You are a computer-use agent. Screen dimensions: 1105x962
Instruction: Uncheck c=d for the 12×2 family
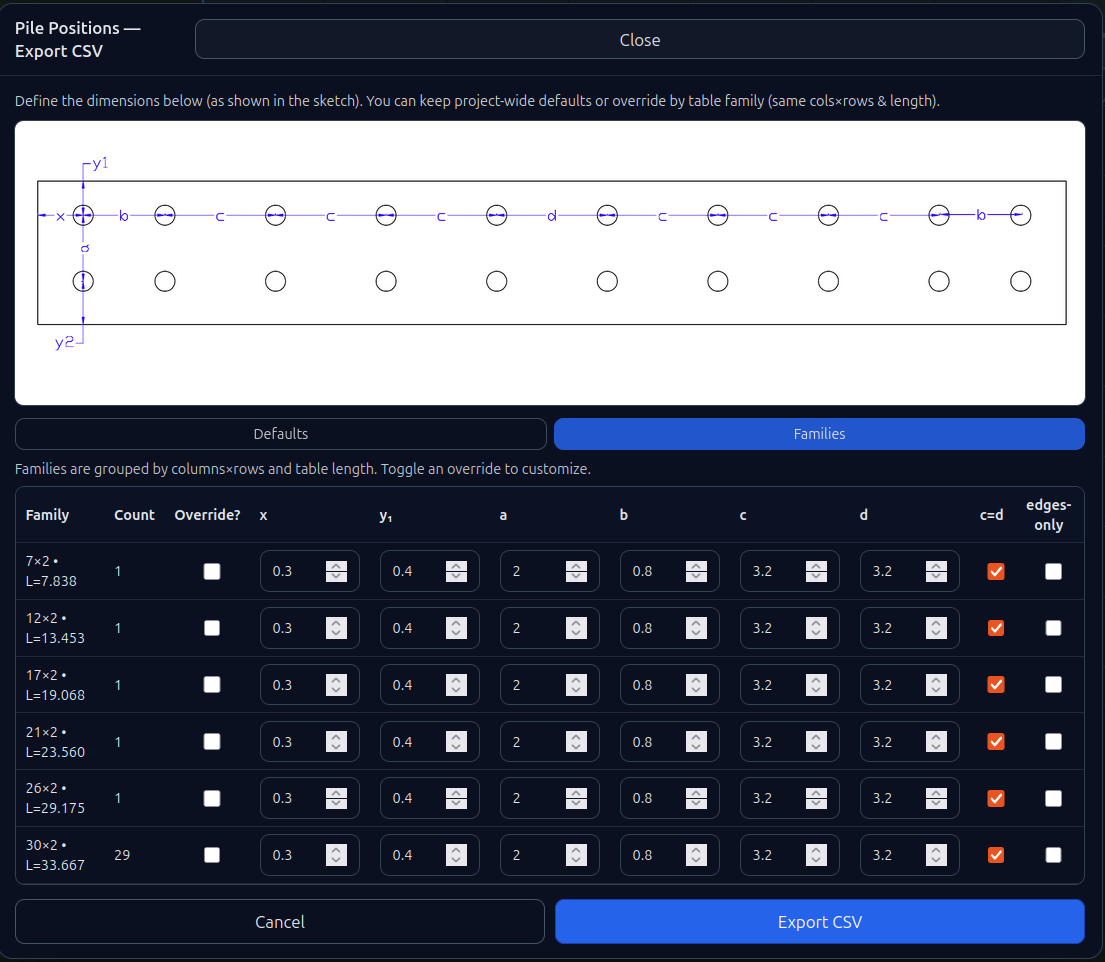point(996,628)
